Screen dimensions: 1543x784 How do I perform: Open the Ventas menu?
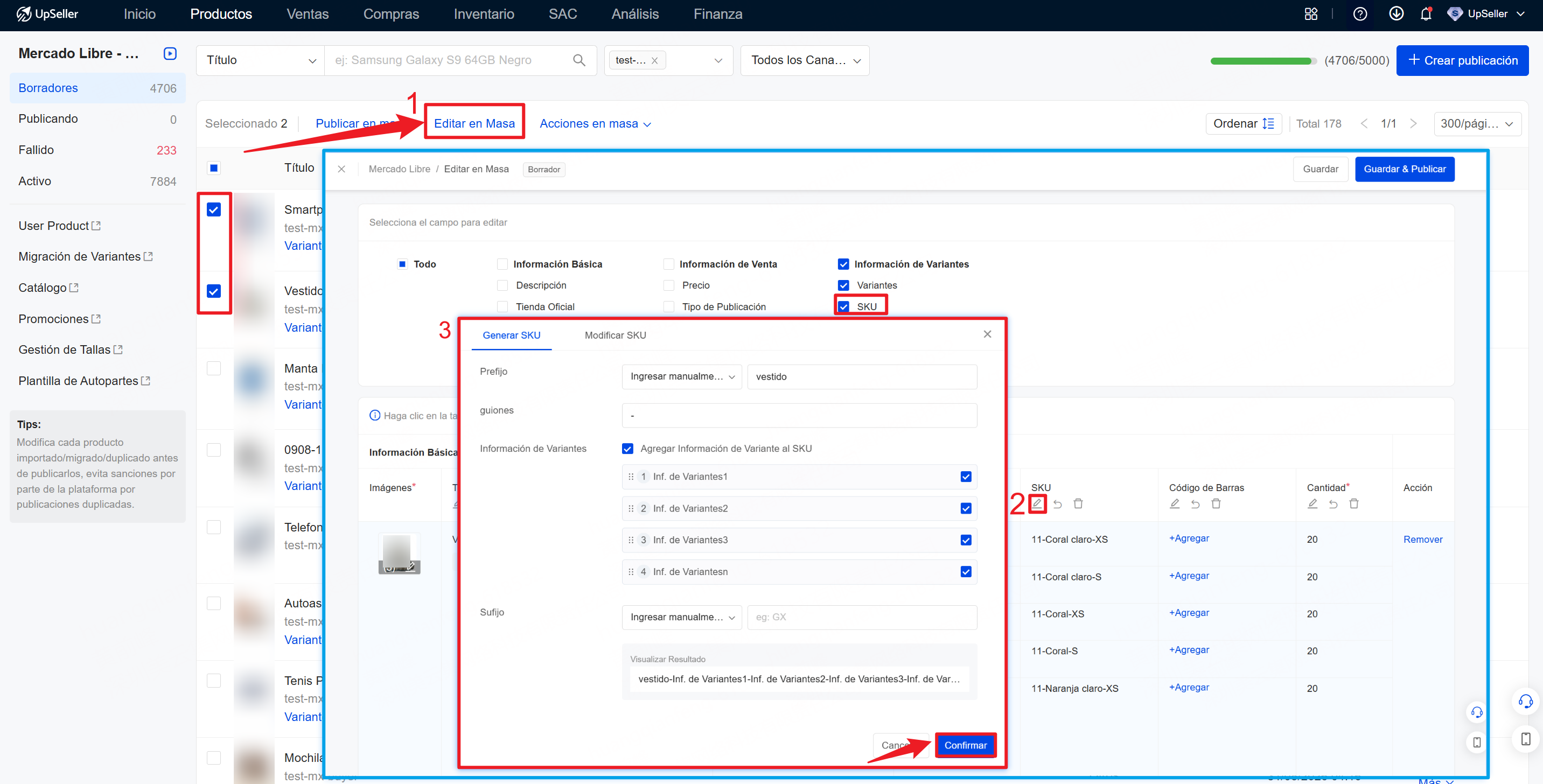click(x=308, y=14)
